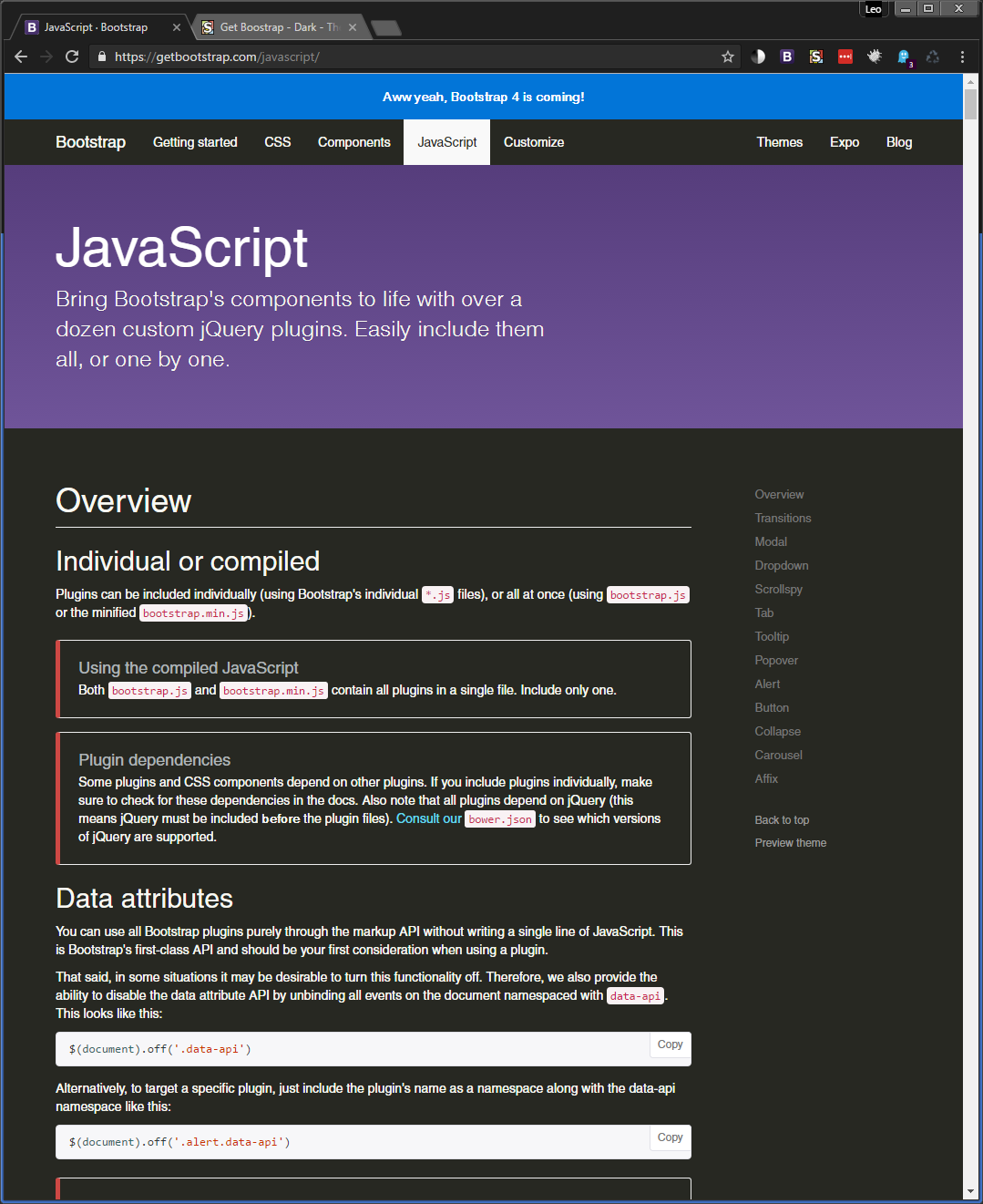Jump to Overview in the sidebar
The width and height of the screenshot is (983, 1204).
[779, 494]
